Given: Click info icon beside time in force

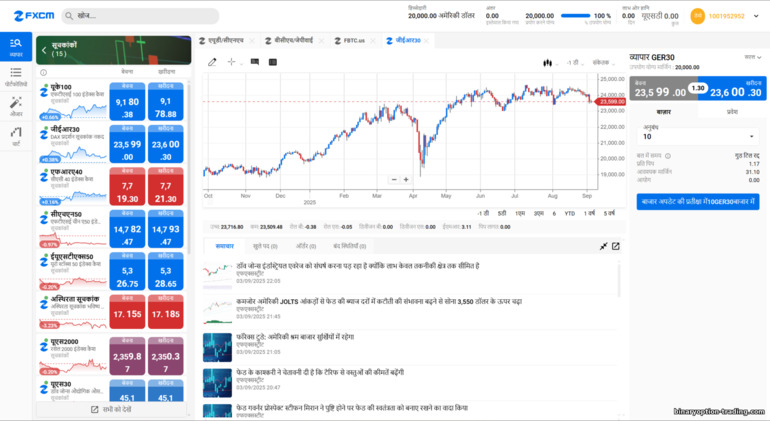Looking at the screenshot, I should [668, 156].
